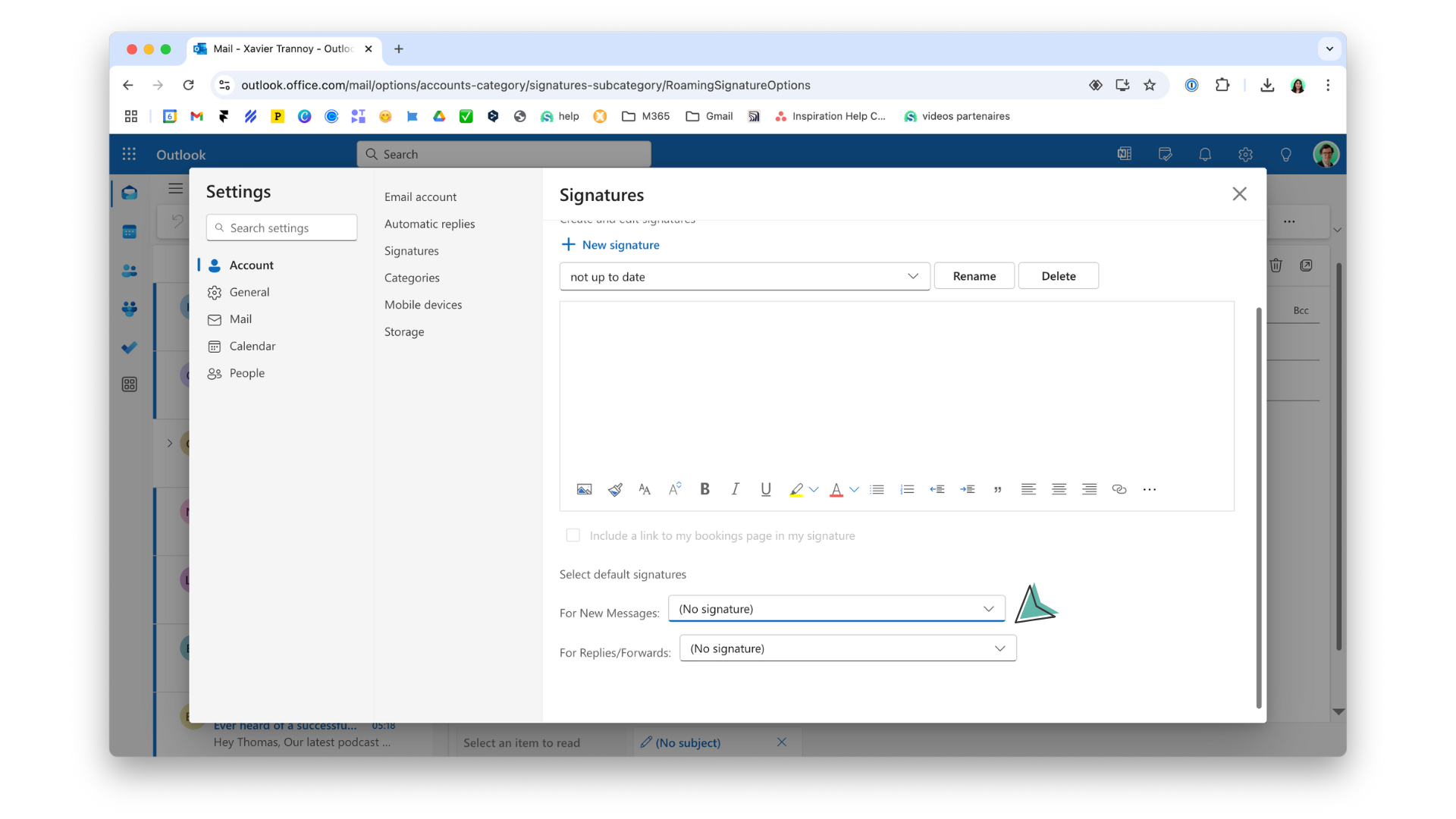Insert a hyperlink in the signature
Screen dimensions: 1456x819
[1119, 489]
